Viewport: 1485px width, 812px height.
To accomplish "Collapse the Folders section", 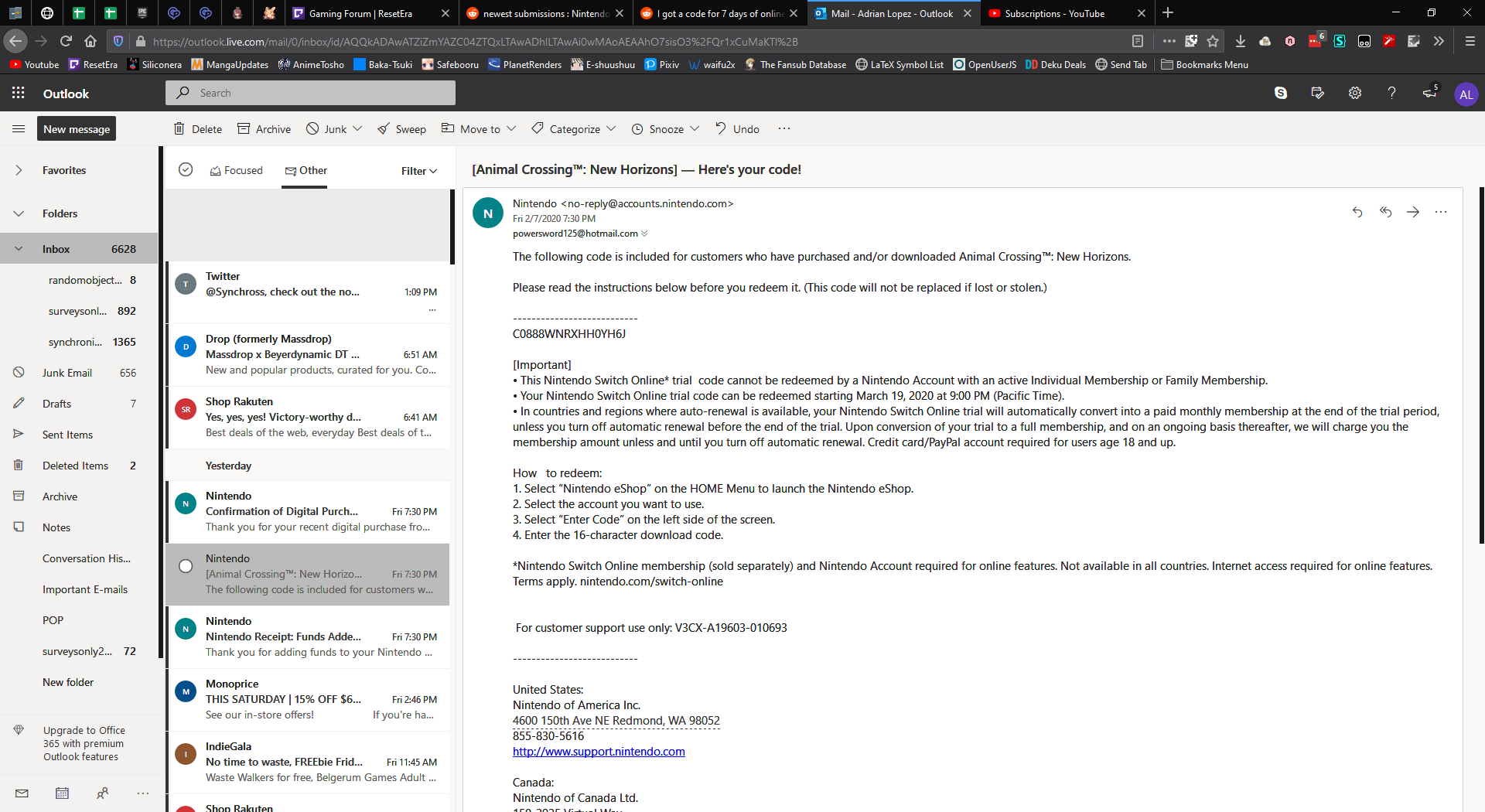I will click(19, 213).
